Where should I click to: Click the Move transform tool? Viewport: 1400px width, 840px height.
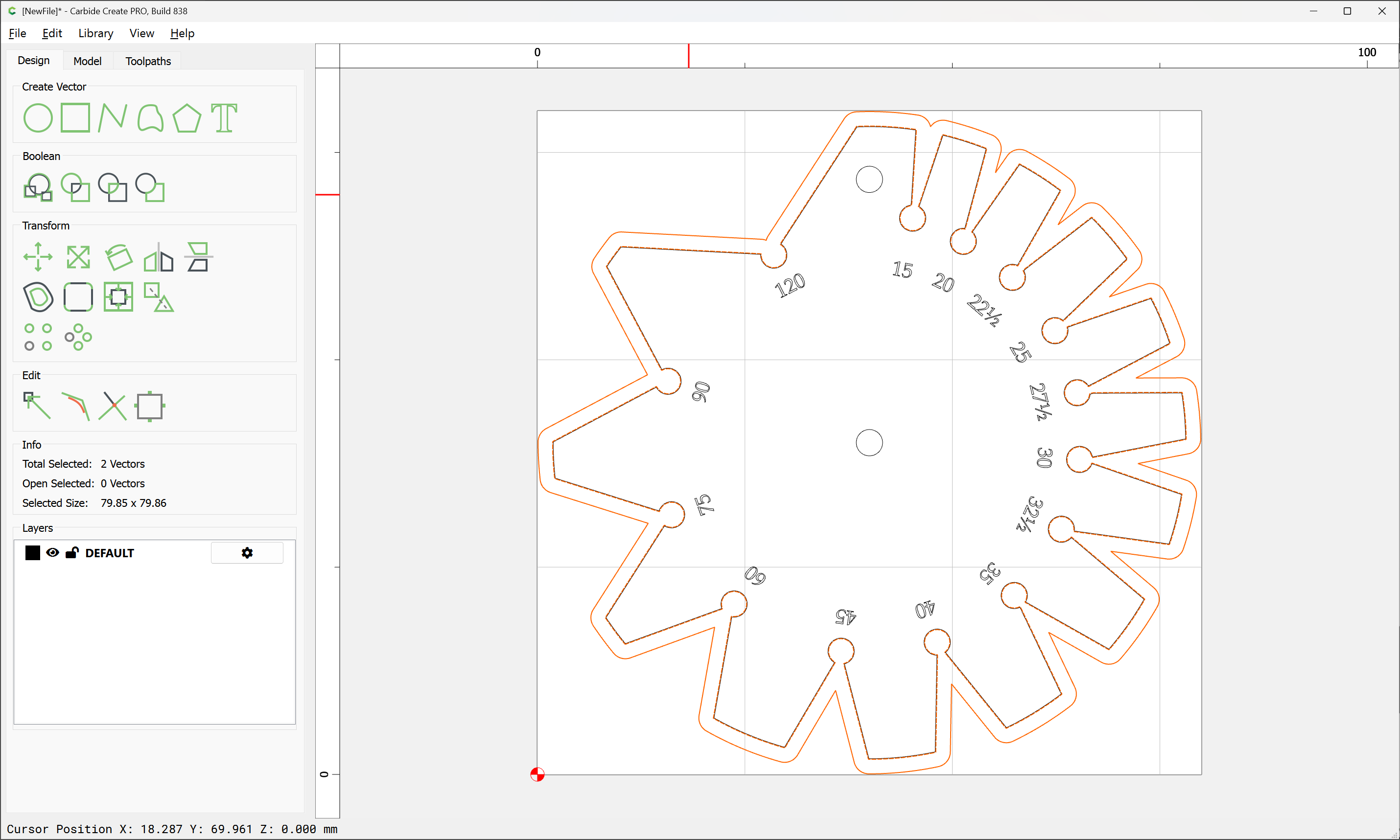(x=38, y=257)
